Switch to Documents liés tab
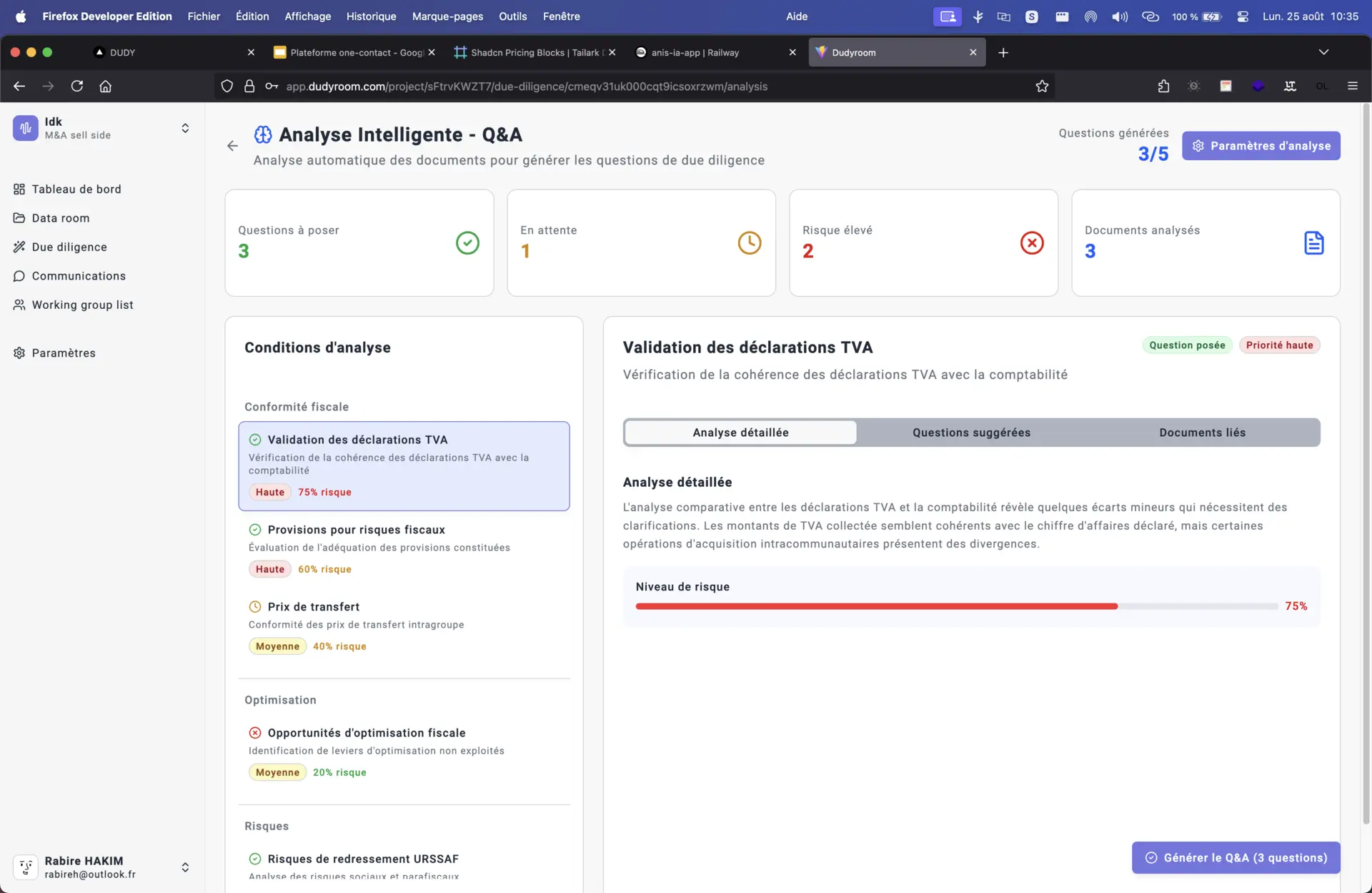The width and height of the screenshot is (1372, 893). click(1202, 433)
